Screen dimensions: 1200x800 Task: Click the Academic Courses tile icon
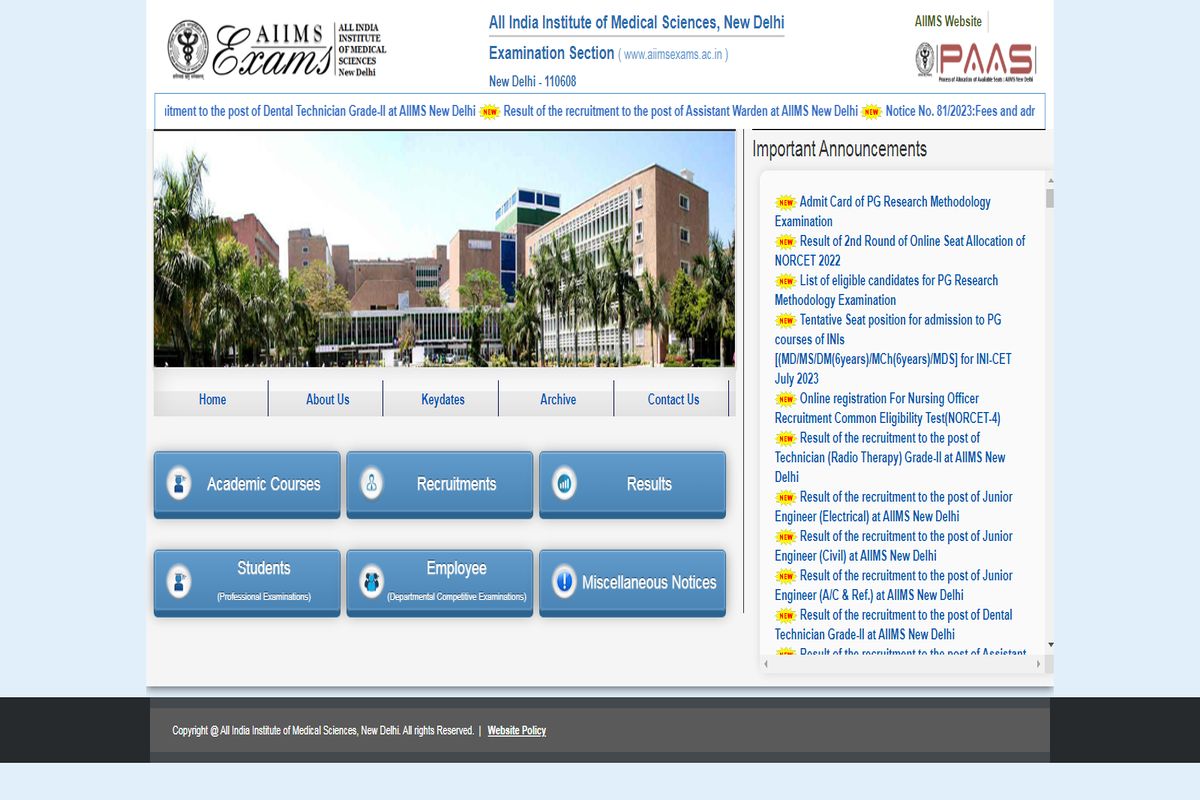point(179,484)
